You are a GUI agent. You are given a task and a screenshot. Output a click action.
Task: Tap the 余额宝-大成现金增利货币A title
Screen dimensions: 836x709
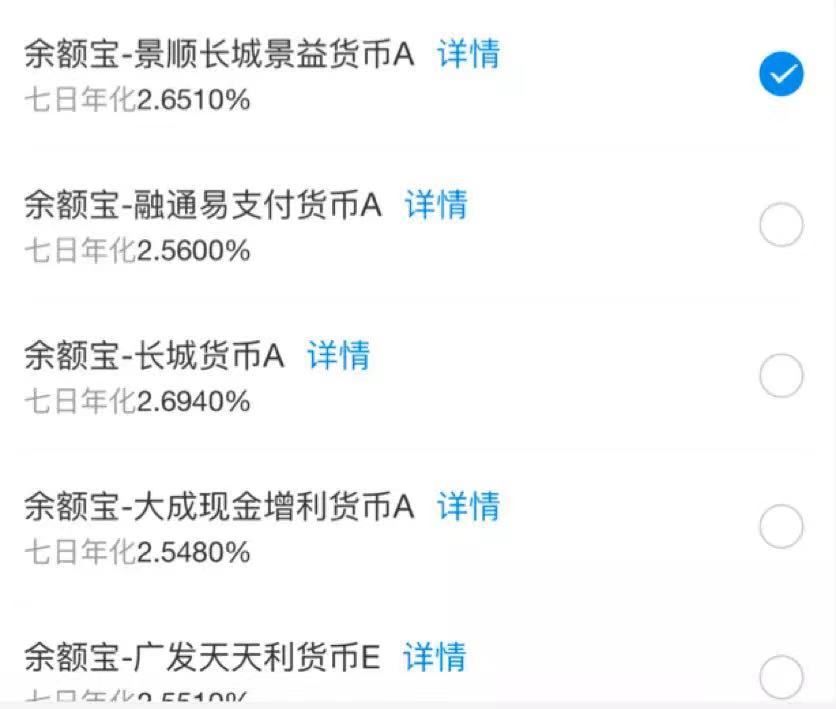coord(219,507)
